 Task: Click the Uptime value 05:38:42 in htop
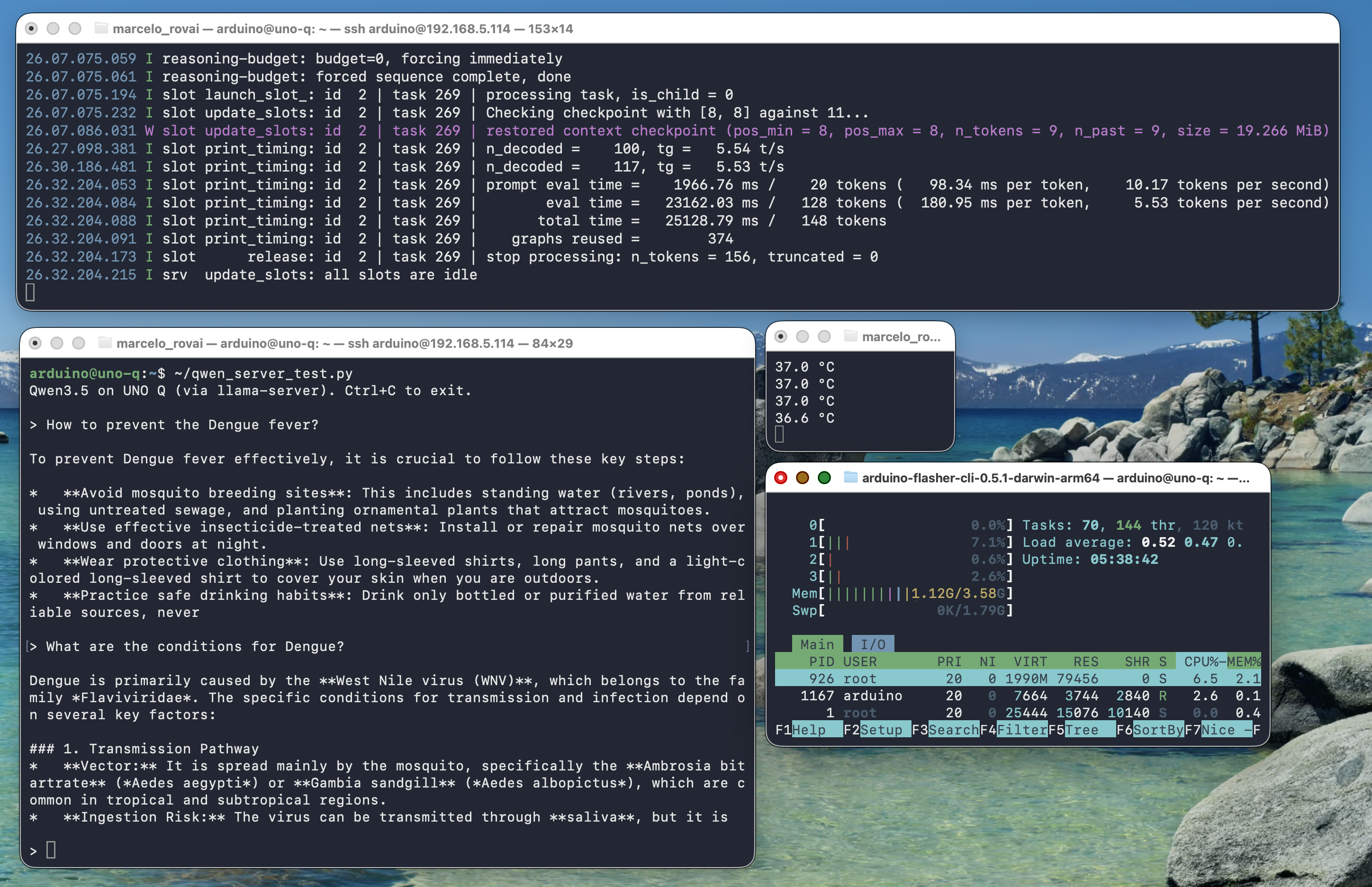(1124, 559)
